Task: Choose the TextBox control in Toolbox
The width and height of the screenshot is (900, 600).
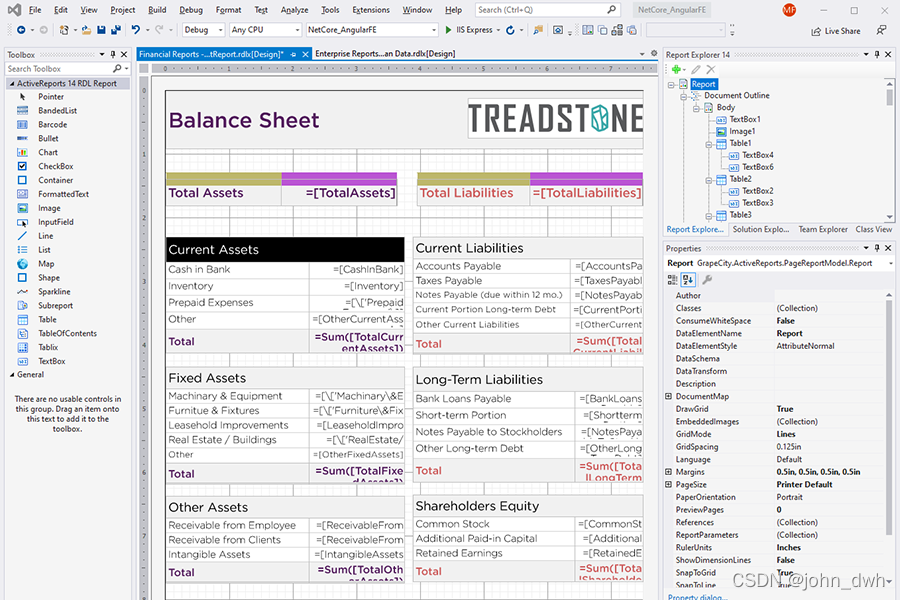Action: pyautogui.click(x=51, y=361)
